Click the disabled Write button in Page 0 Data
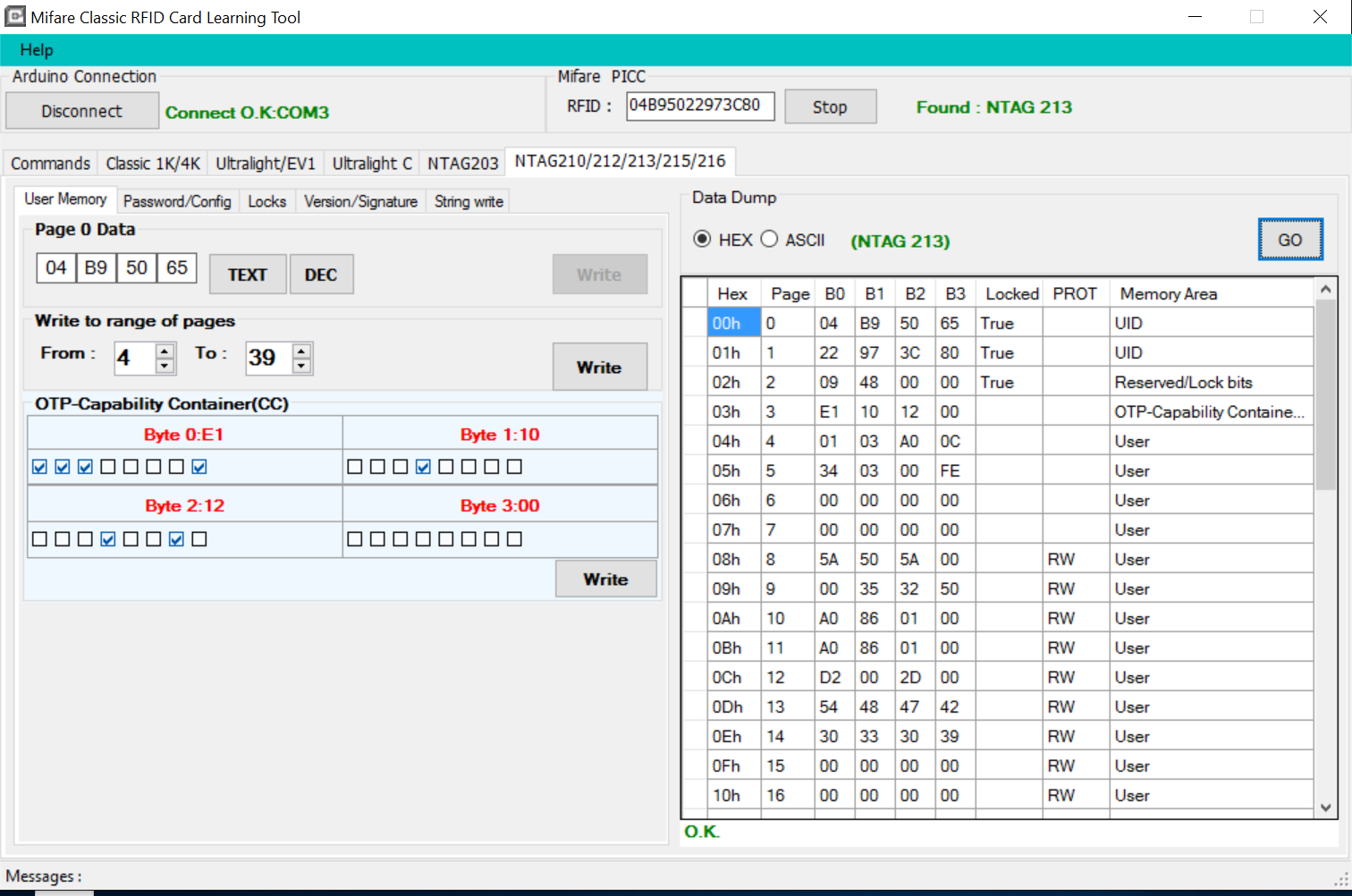The width and height of the screenshot is (1352, 896). tap(599, 275)
